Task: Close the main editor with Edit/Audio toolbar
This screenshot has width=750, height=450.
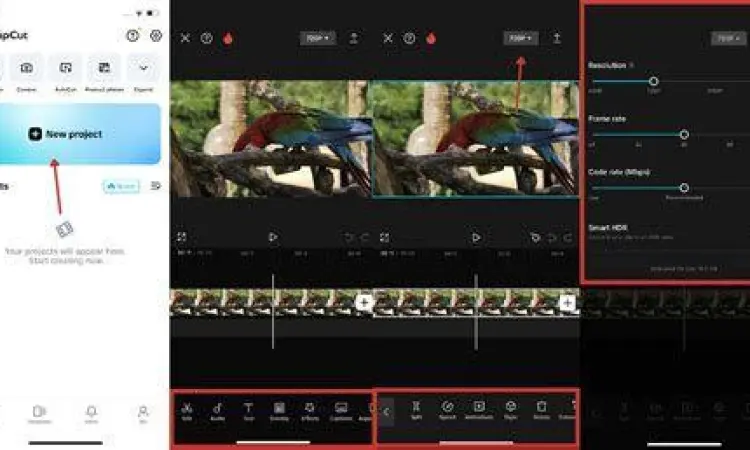Action: (x=185, y=38)
